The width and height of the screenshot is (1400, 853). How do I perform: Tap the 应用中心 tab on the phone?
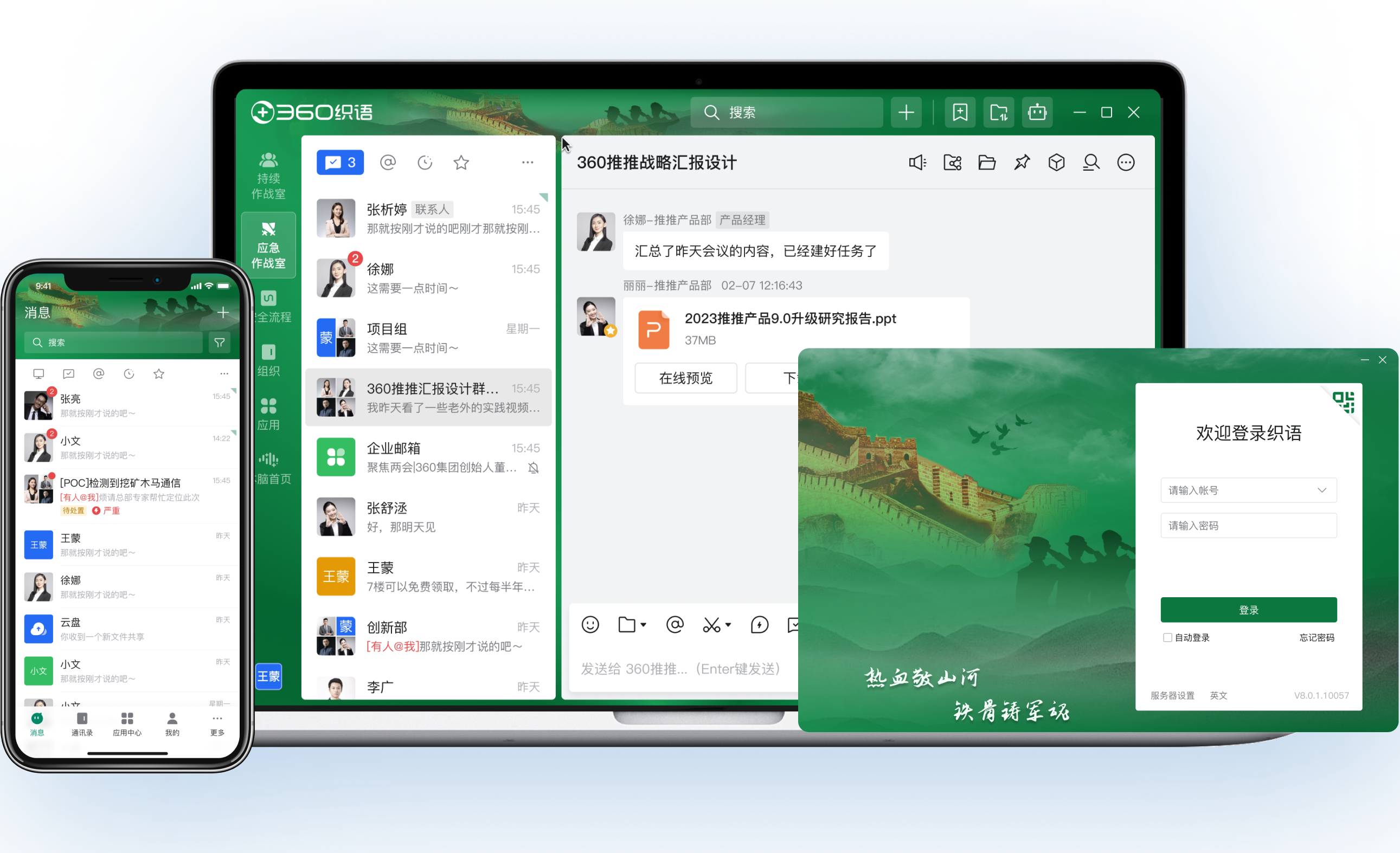127,723
